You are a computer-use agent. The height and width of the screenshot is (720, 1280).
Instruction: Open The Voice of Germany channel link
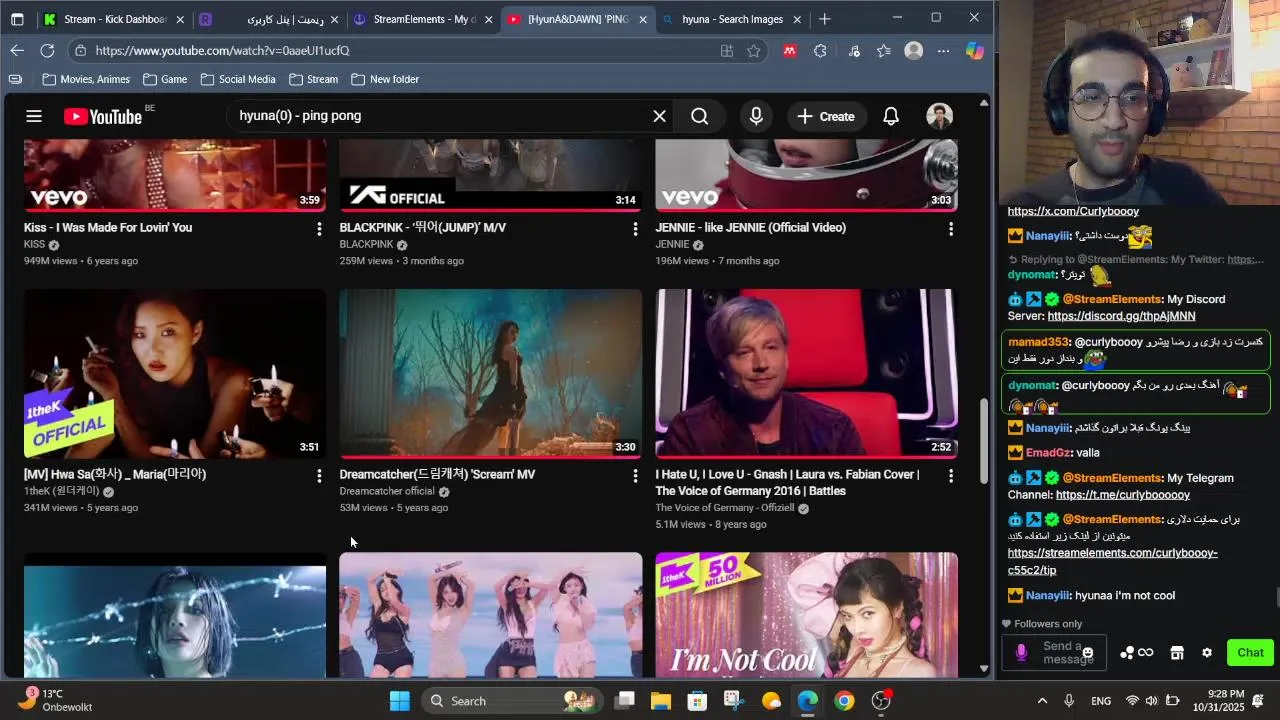(725, 508)
